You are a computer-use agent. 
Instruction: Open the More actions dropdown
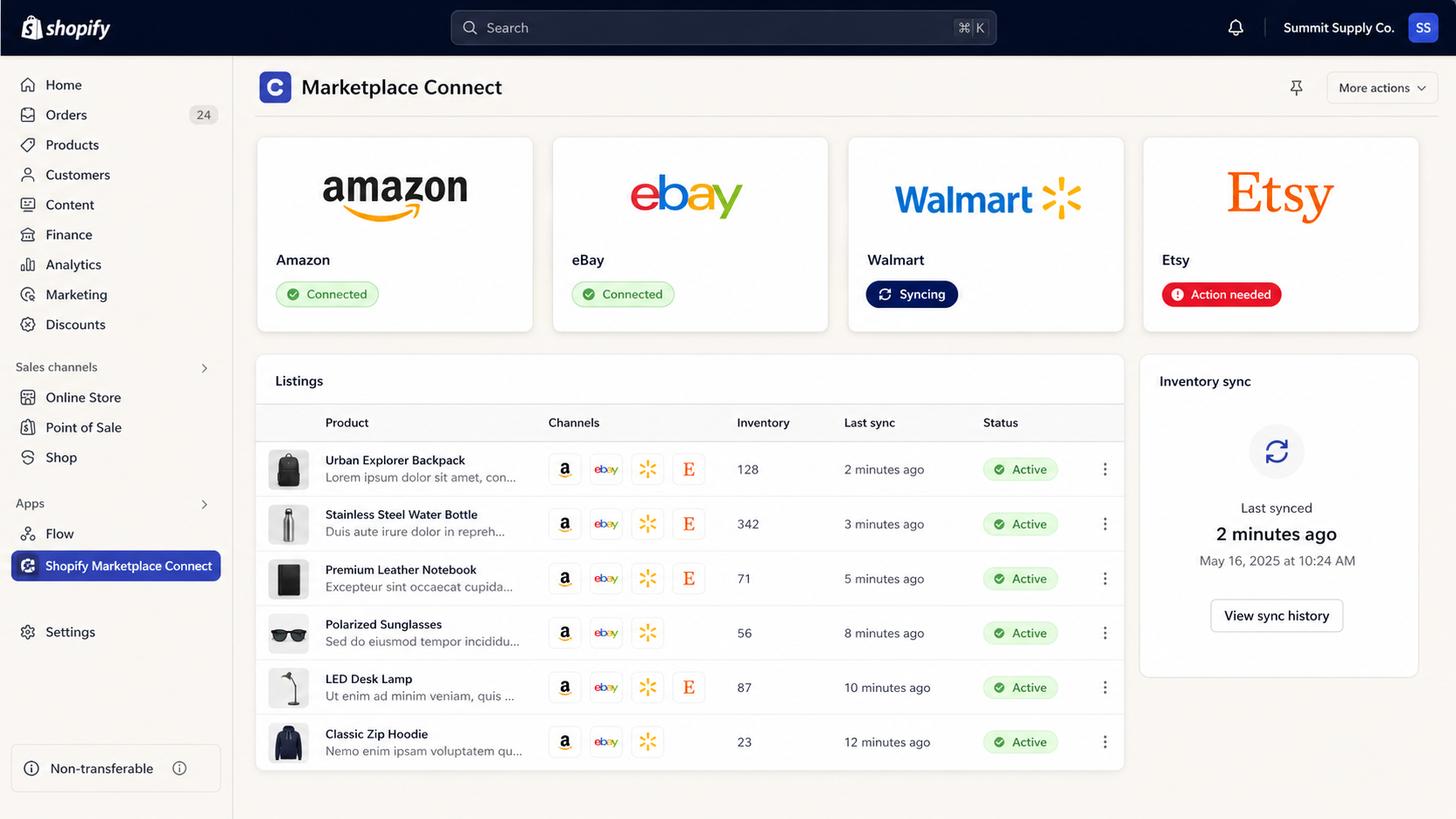(1382, 88)
